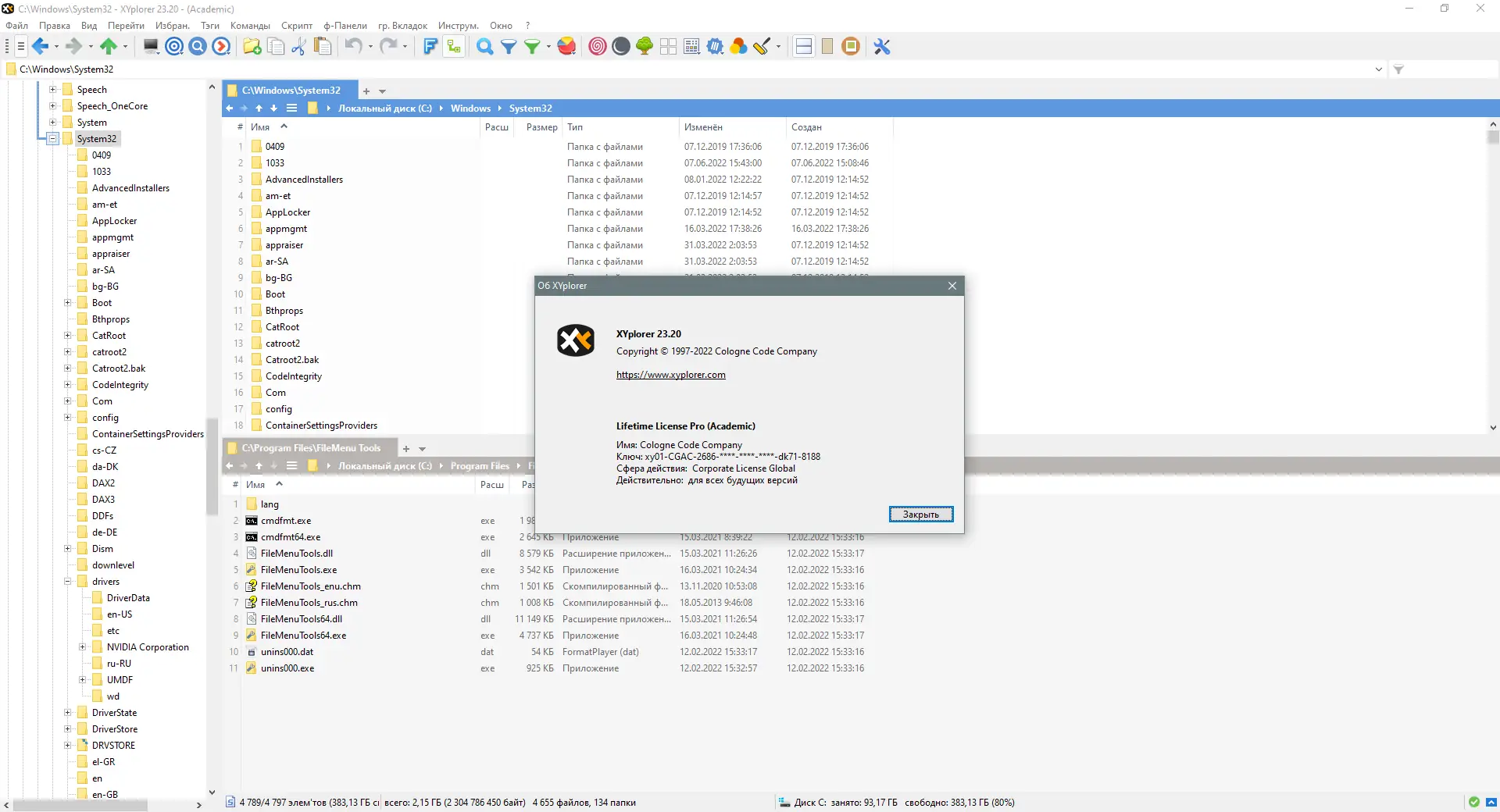Expand the CodeIntegrity tree node

pyautogui.click(x=67, y=385)
